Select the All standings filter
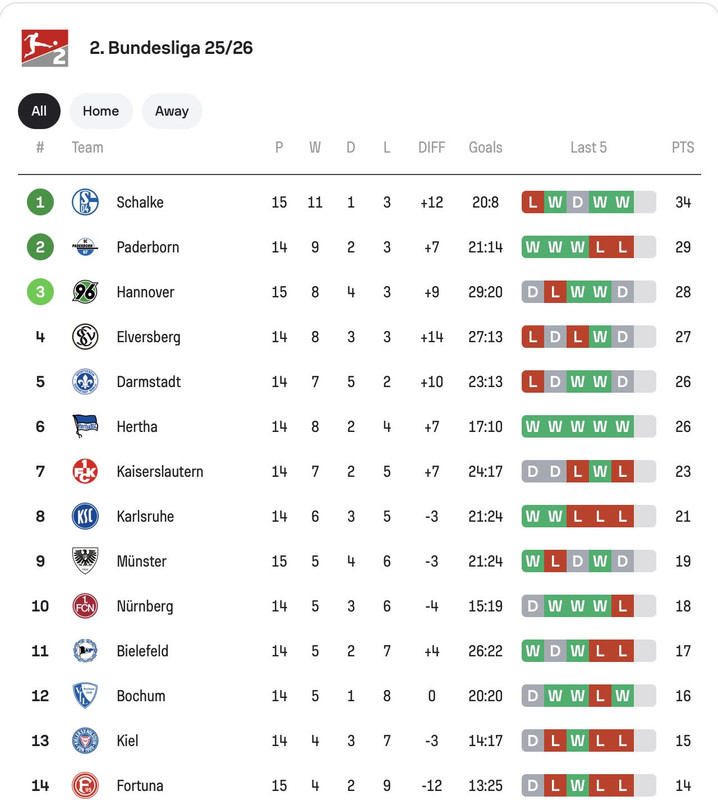The image size is (718, 800). 39,111
